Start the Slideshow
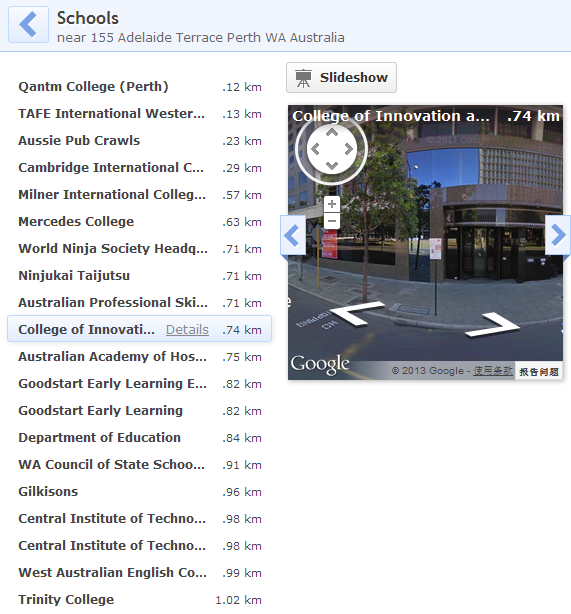 [342, 78]
